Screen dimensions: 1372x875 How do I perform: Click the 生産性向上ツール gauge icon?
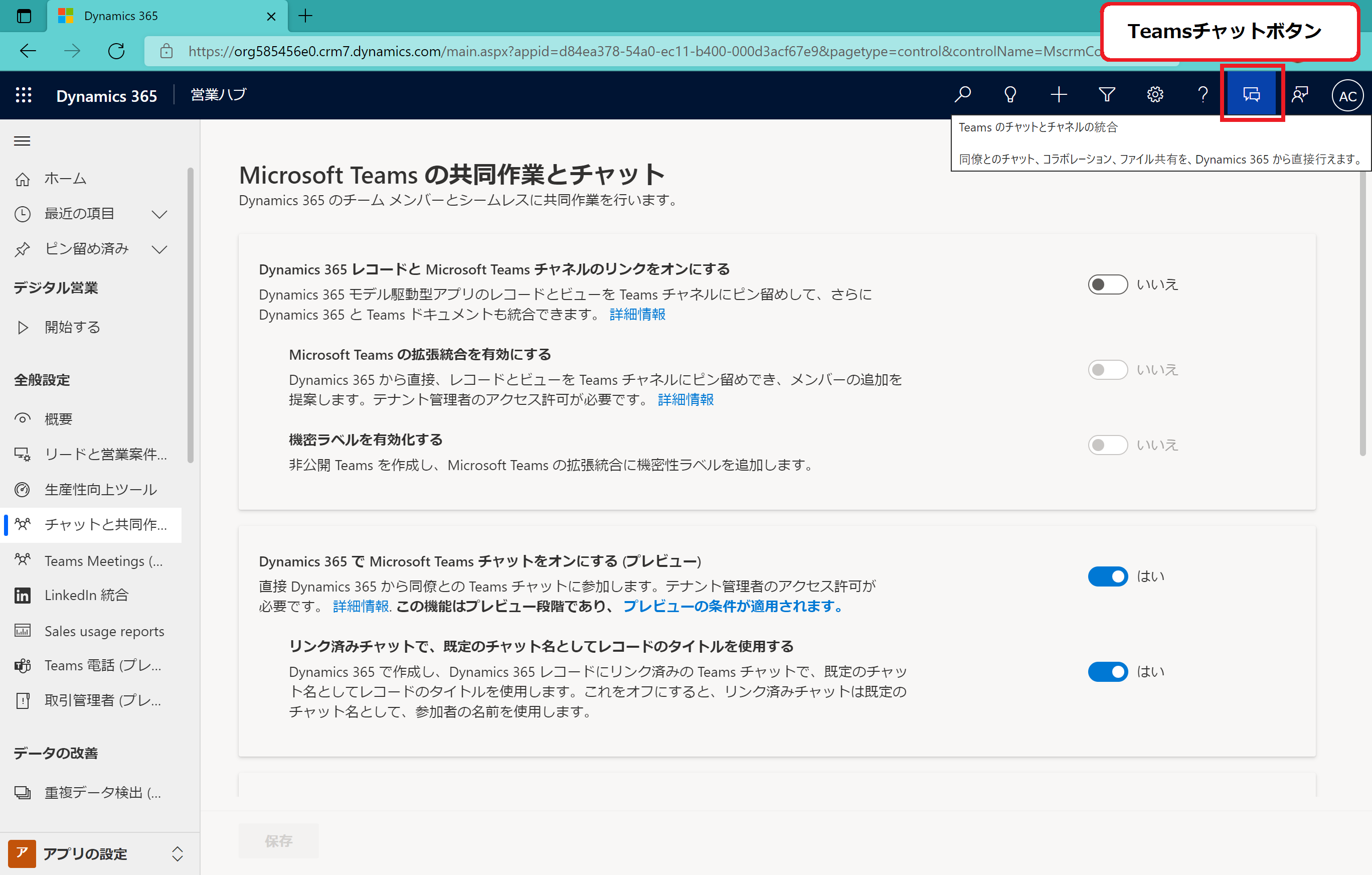pyautogui.click(x=22, y=490)
